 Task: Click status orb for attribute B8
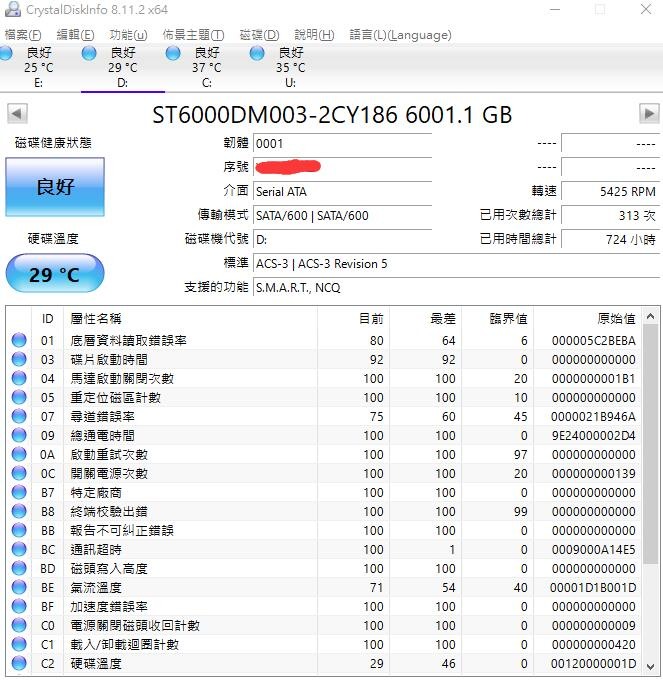19,511
